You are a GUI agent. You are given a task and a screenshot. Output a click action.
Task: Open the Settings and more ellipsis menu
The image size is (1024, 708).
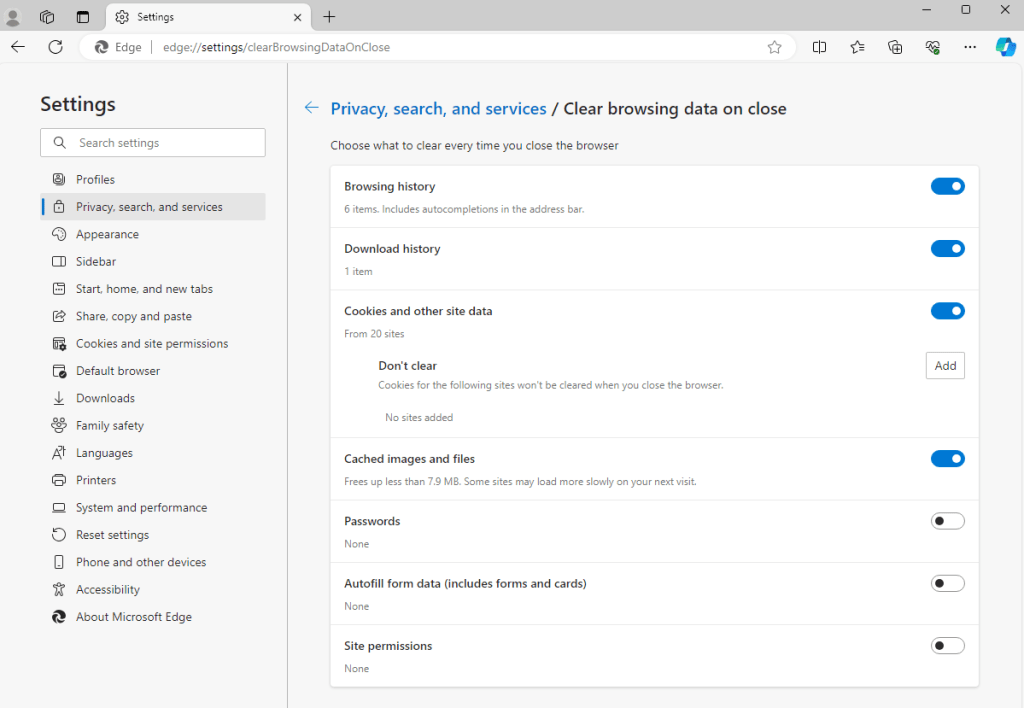970,47
